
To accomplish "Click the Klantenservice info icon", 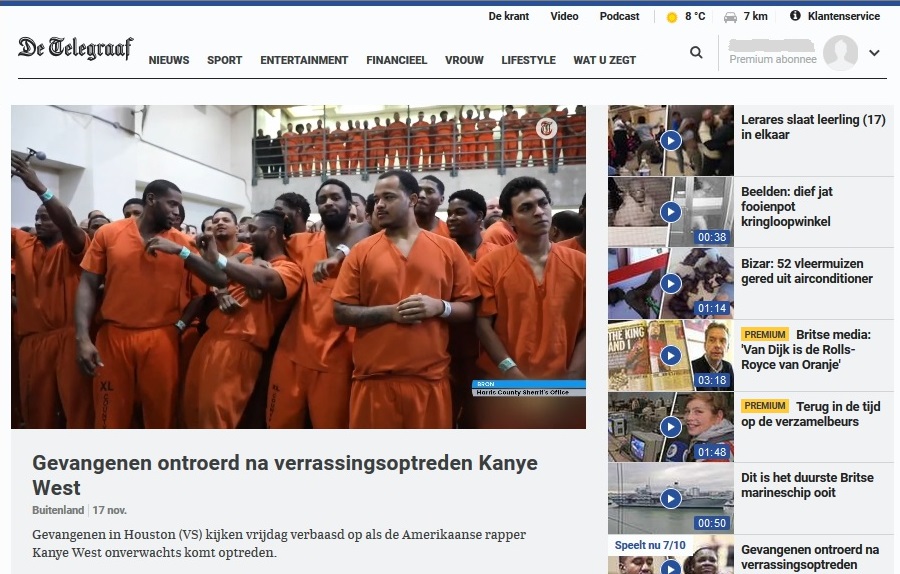I will (795, 15).
